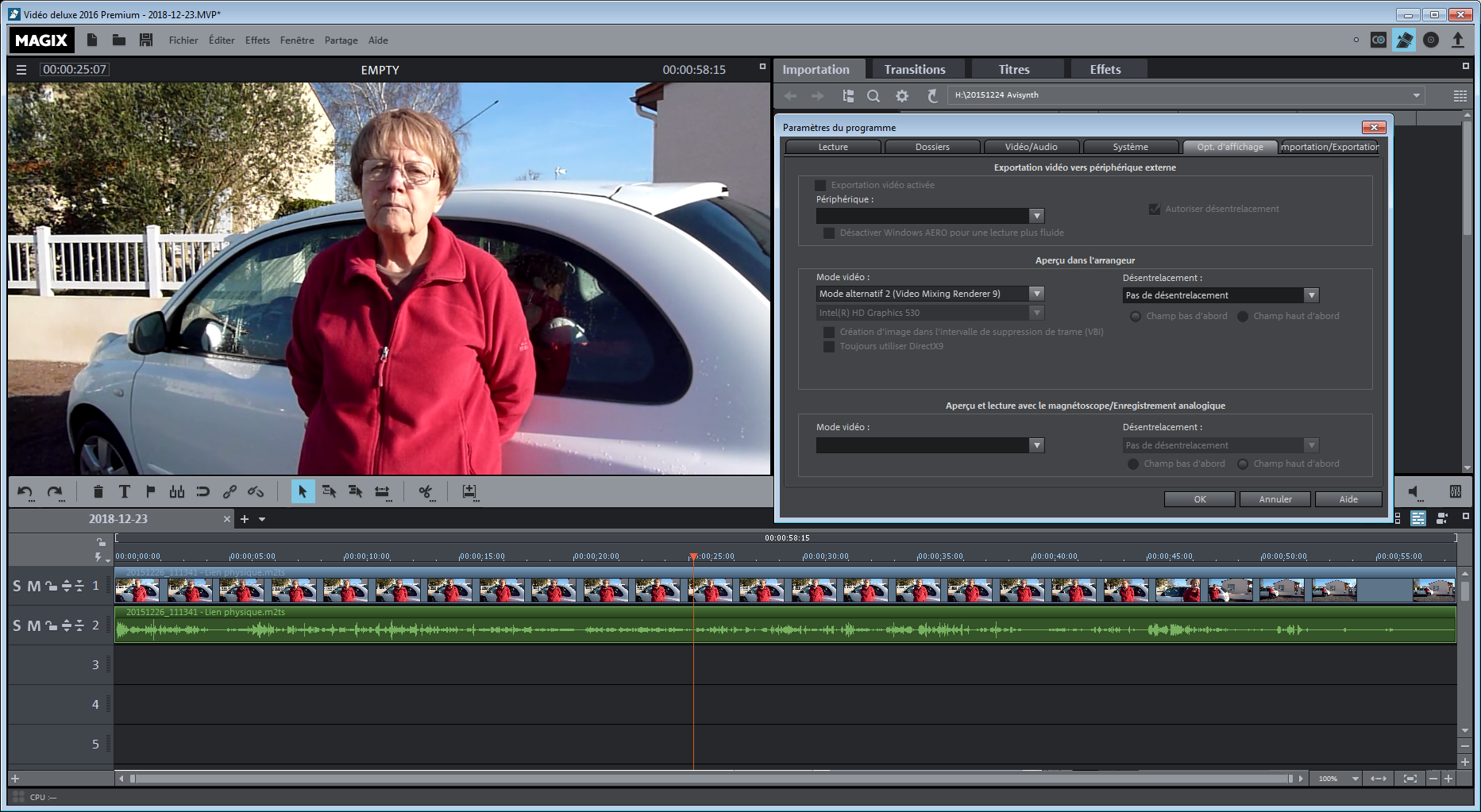Image resolution: width=1481 pixels, height=812 pixels.
Task: Click the insert mode icon
Action: pyautogui.click(x=469, y=492)
